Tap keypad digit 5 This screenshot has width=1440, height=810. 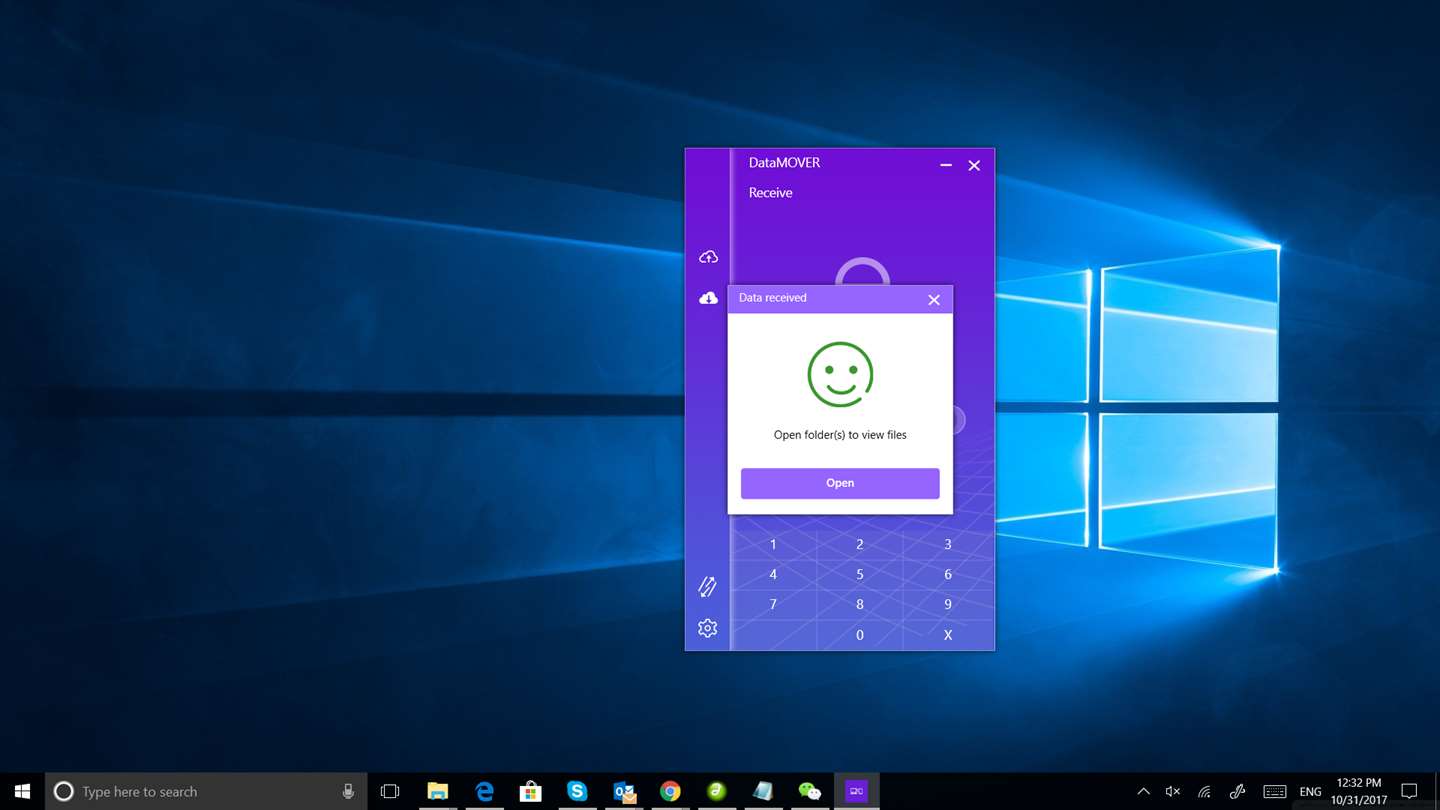pyautogui.click(x=860, y=575)
